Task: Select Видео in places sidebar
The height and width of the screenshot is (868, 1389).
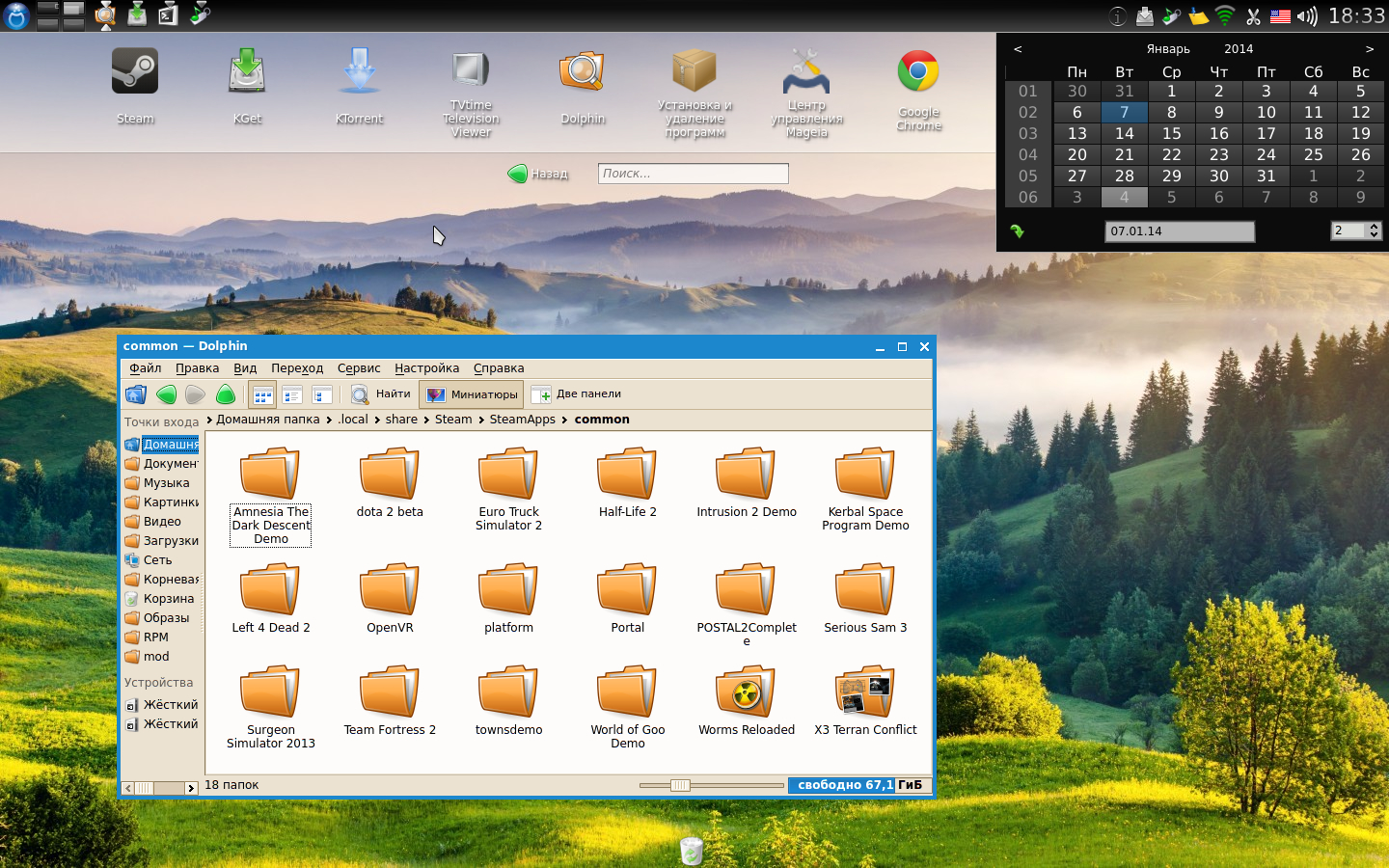Action: point(160,522)
